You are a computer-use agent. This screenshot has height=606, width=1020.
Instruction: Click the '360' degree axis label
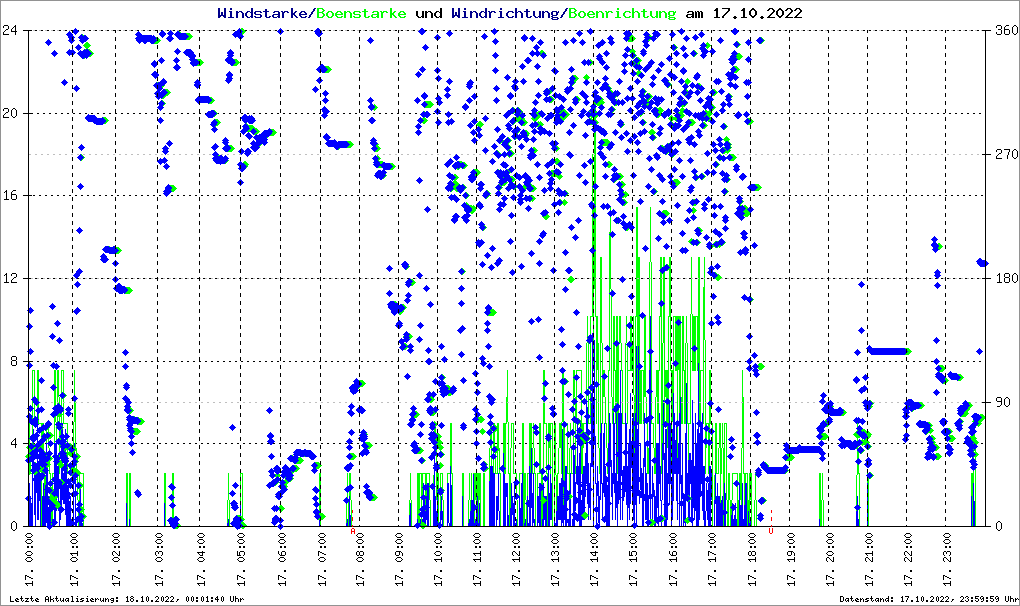1007,31
